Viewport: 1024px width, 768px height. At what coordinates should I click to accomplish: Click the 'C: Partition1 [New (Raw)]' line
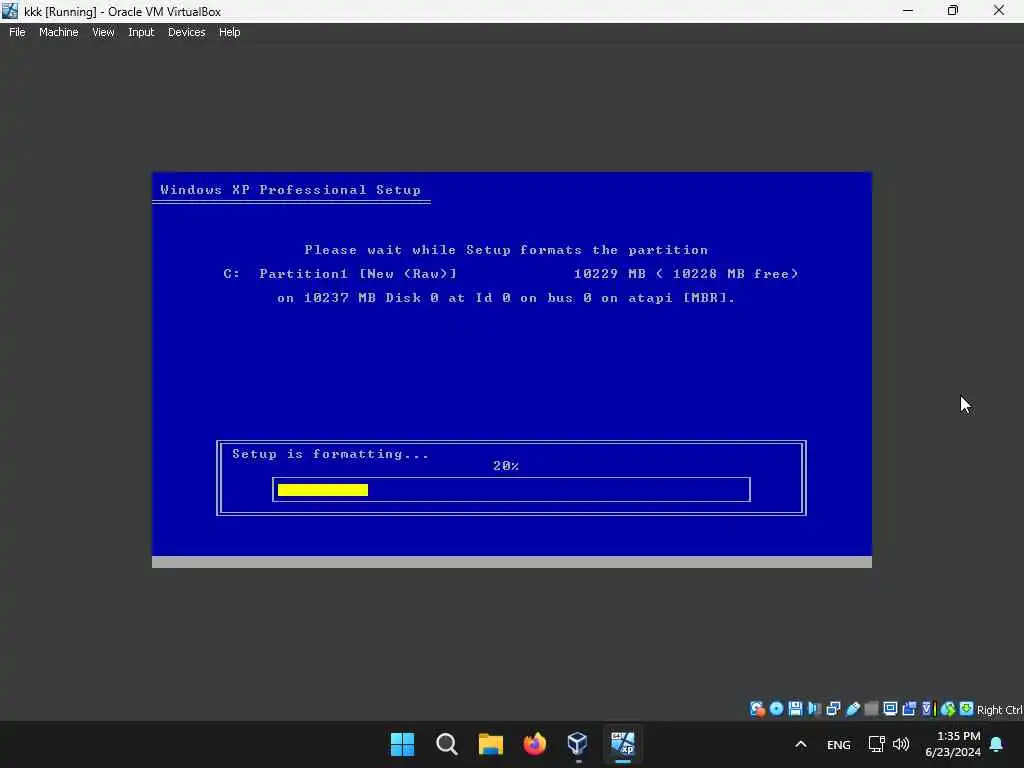[340, 274]
